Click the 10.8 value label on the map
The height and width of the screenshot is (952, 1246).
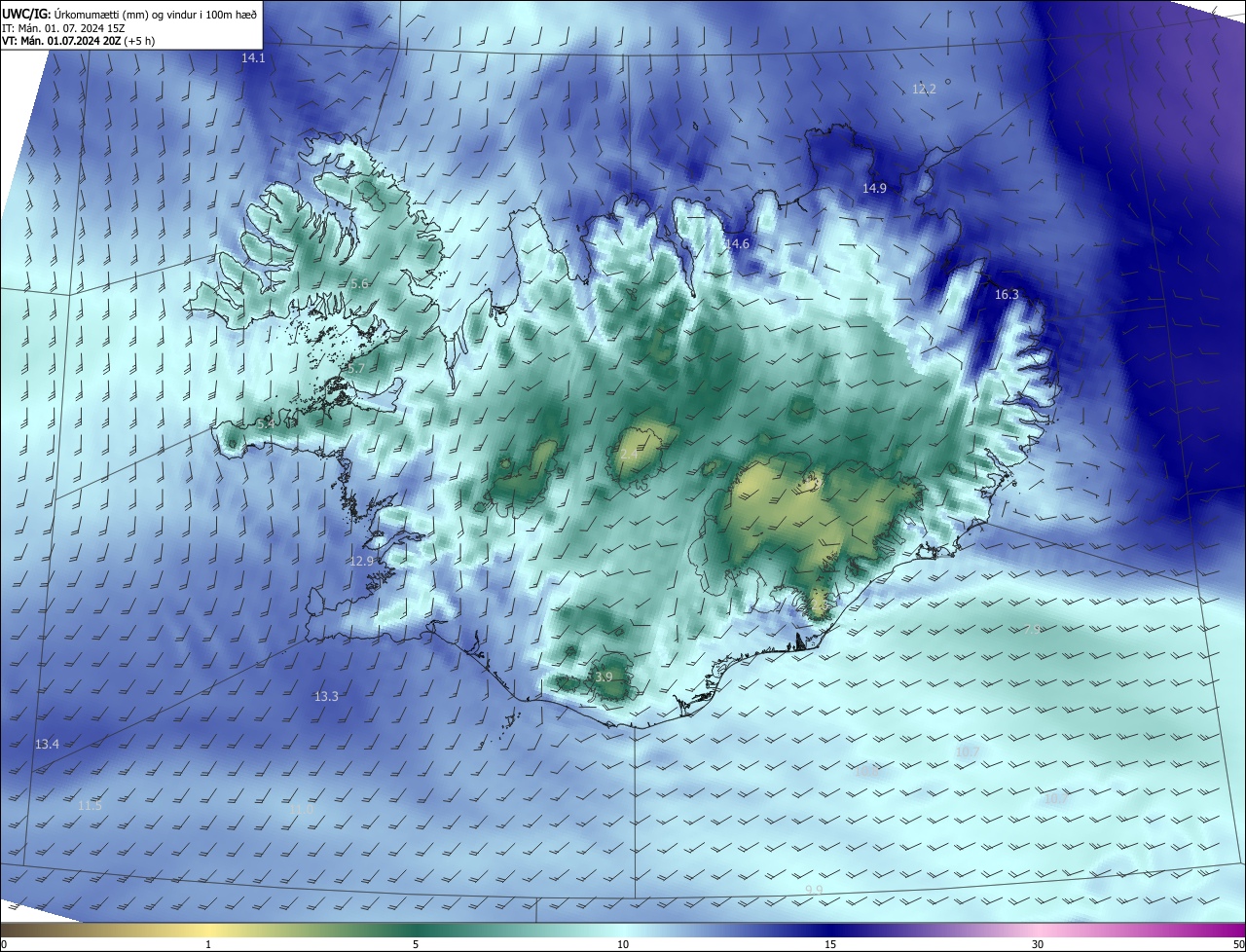pyautogui.click(x=867, y=771)
